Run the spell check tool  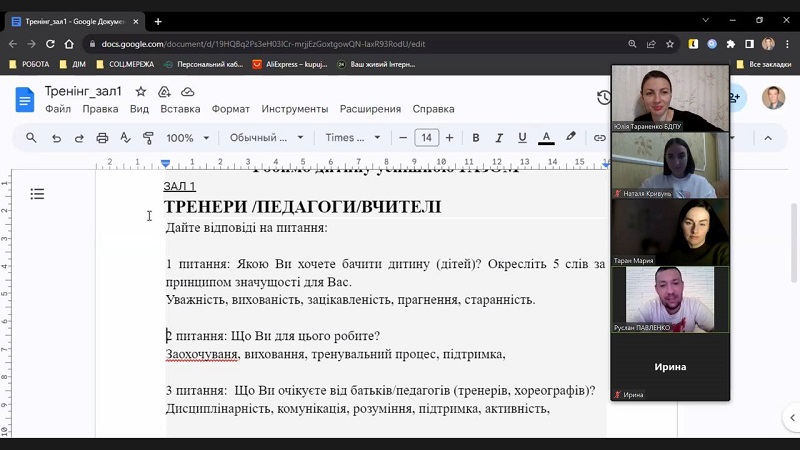coord(125,138)
